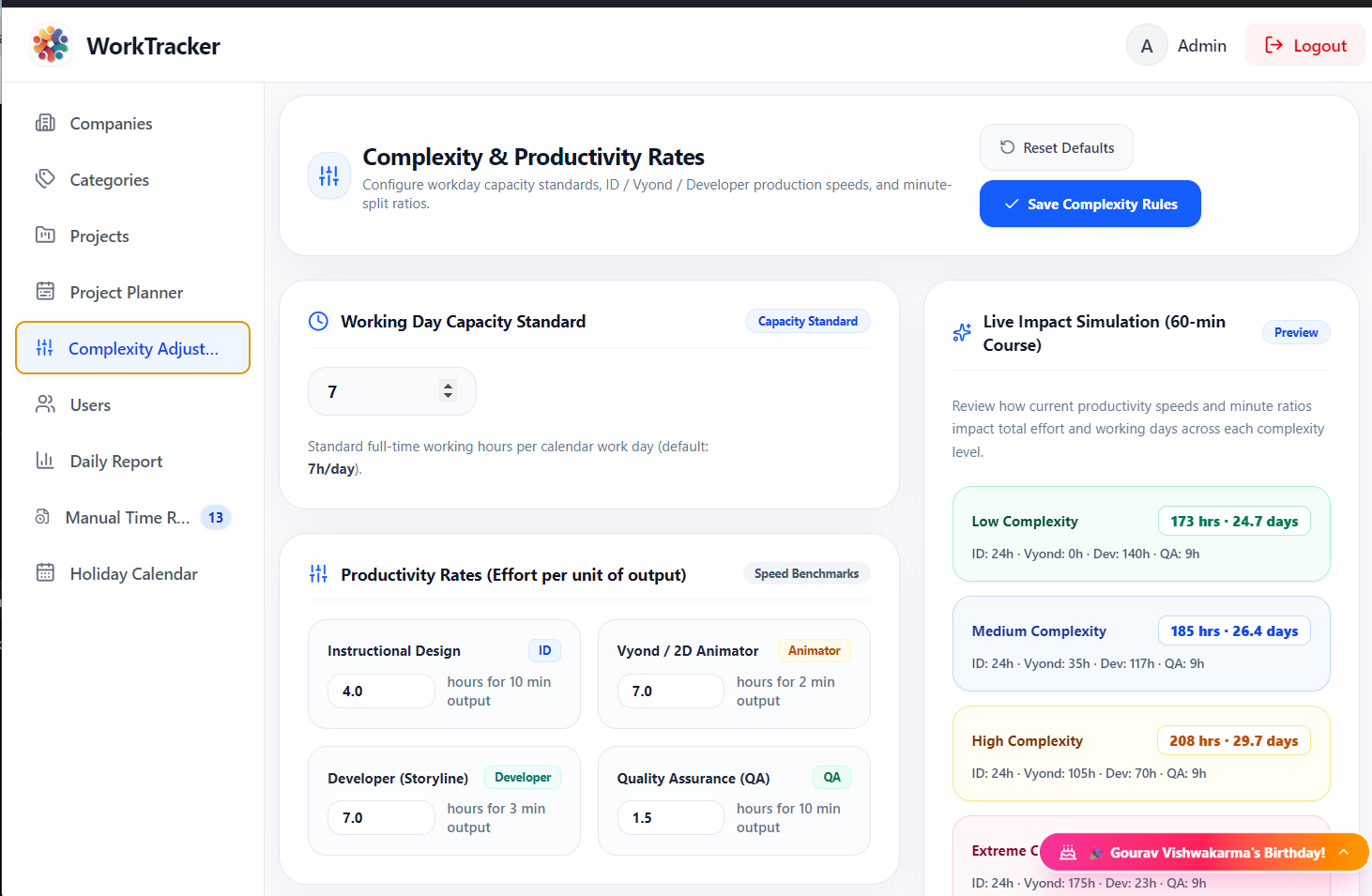Image resolution: width=1372 pixels, height=896 pixels.
Task: Click the Medium Complexity breakdown with Vyond: 35h
Action: [1088, 663]
